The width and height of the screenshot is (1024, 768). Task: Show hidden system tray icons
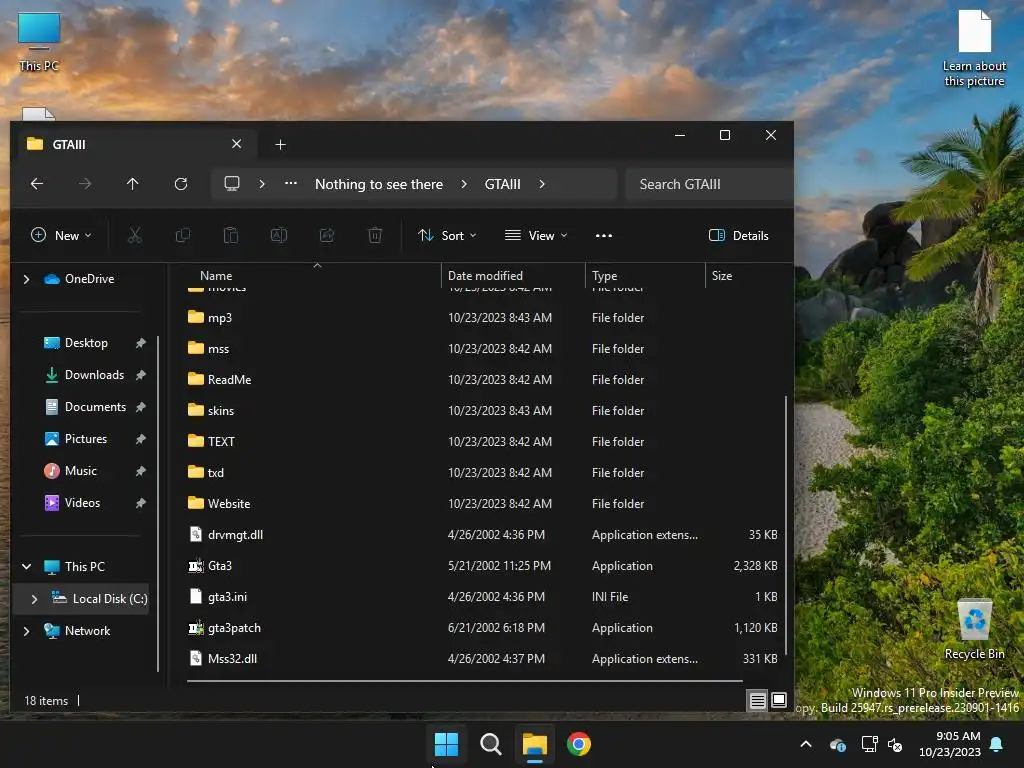coord(806,744)
